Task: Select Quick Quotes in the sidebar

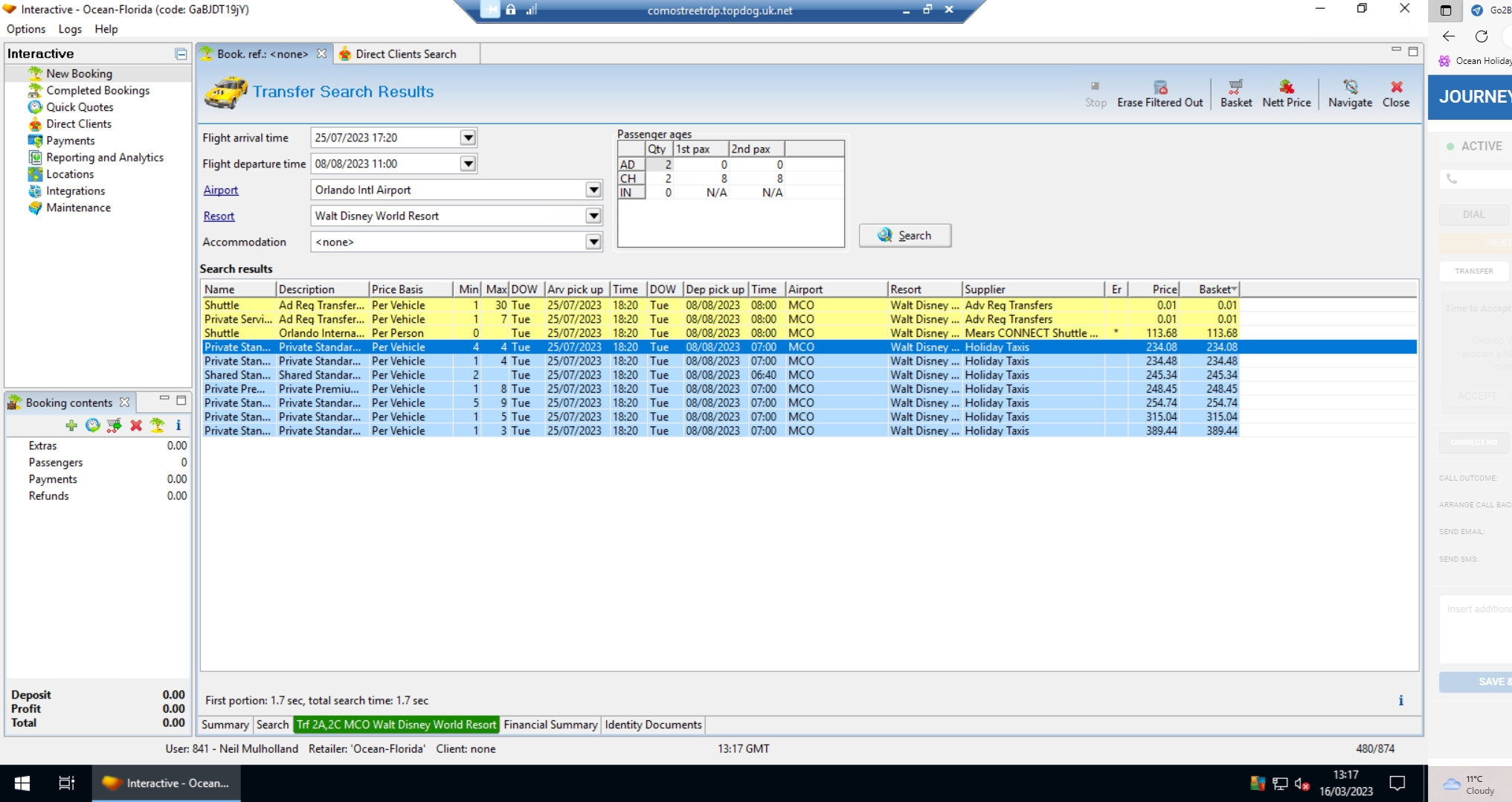Action: point(80,107)
